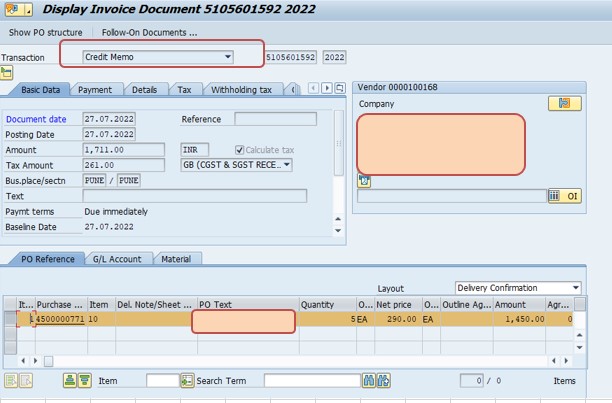Select the second empty row selector
Viewport: 612px width, 403px height.
tap(11, 333)
